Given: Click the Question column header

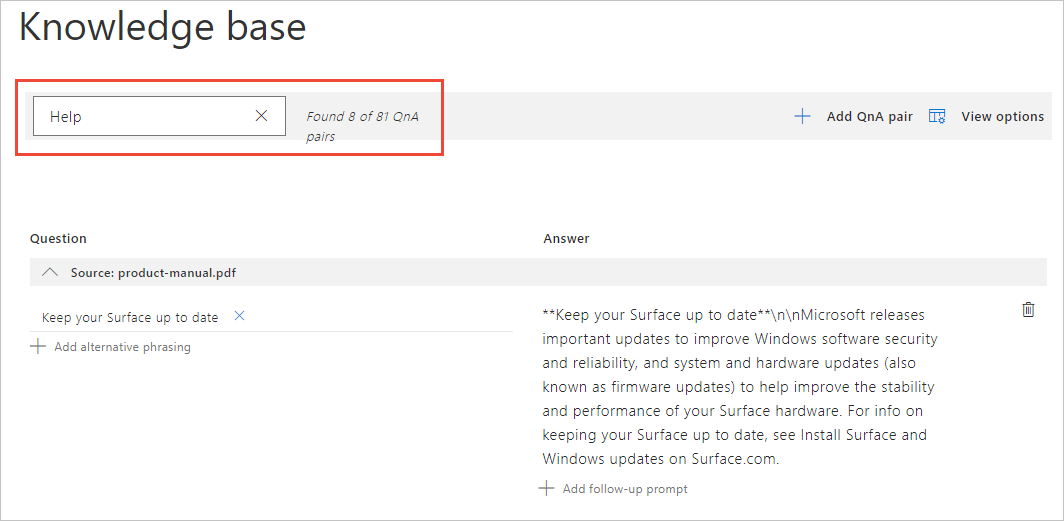Looking at the screenshot, I should [58, 239].
